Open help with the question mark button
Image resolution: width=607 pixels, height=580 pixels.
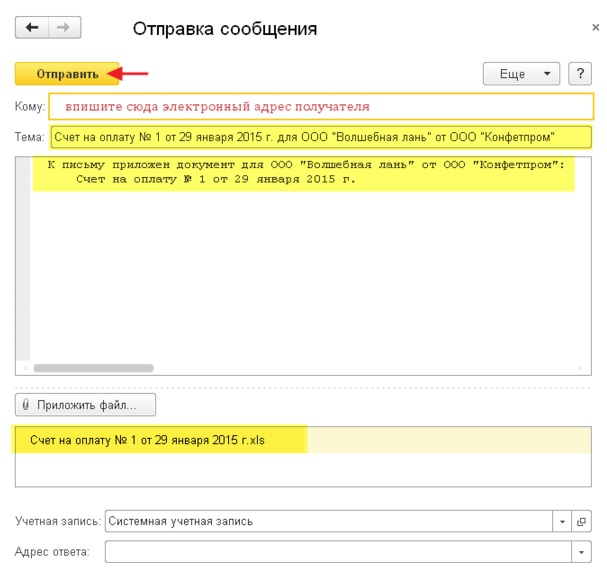[580, 74]
